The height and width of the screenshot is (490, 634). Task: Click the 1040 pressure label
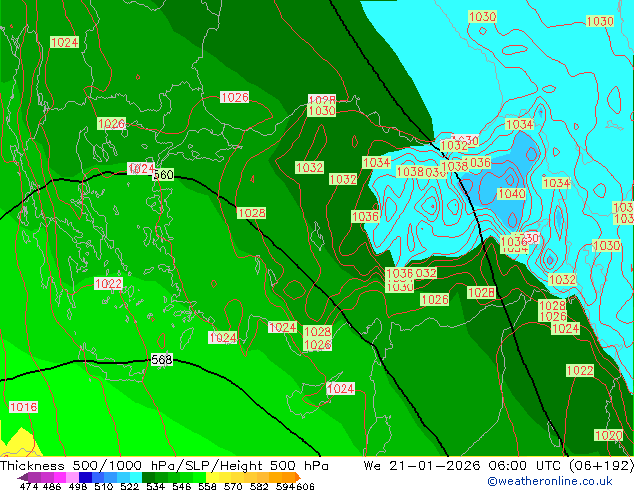pos(511,194)
